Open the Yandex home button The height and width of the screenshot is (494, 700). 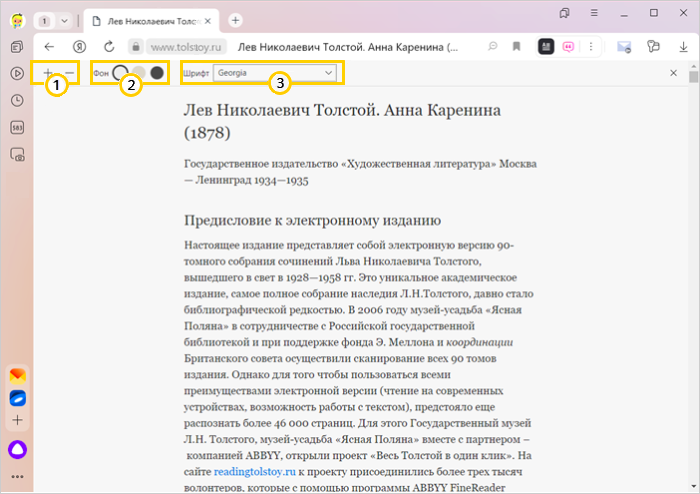pos(79,46)
